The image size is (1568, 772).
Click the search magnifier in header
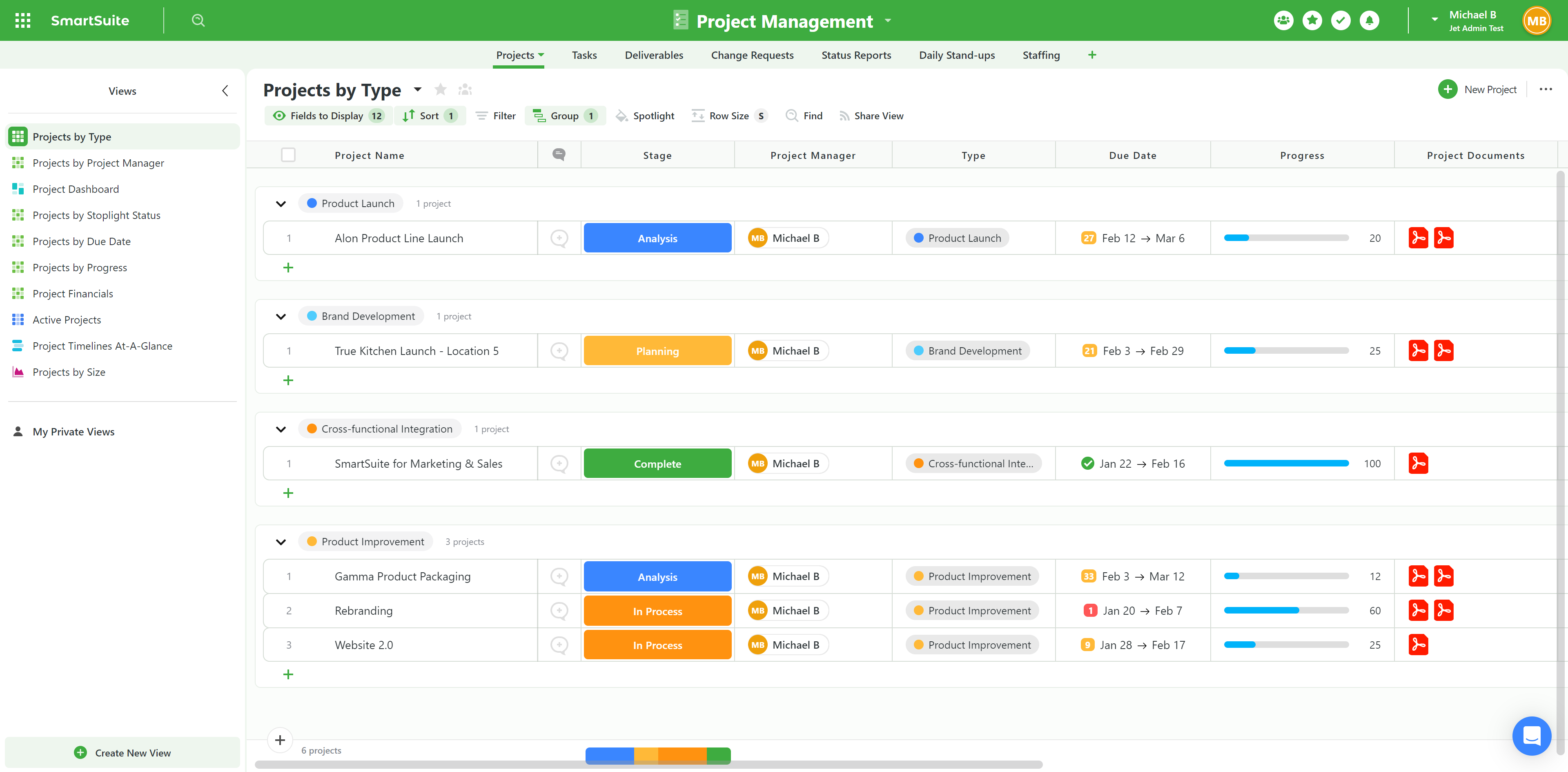[x=198, y=21]
